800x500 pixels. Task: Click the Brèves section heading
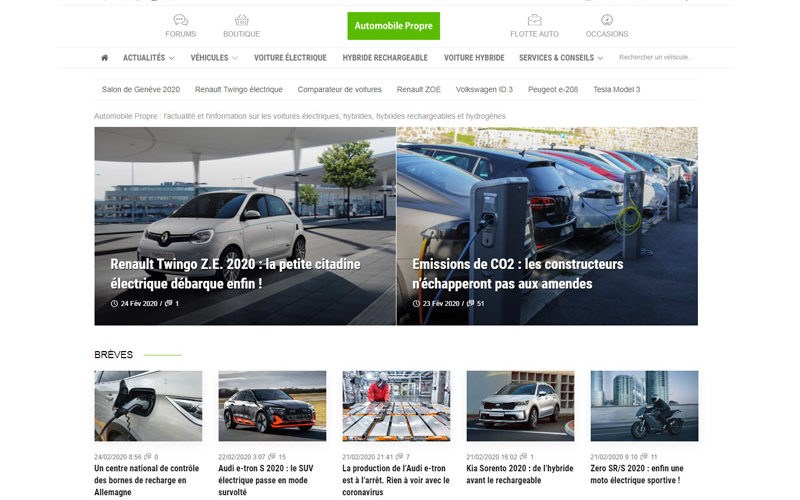coord(113,355)
